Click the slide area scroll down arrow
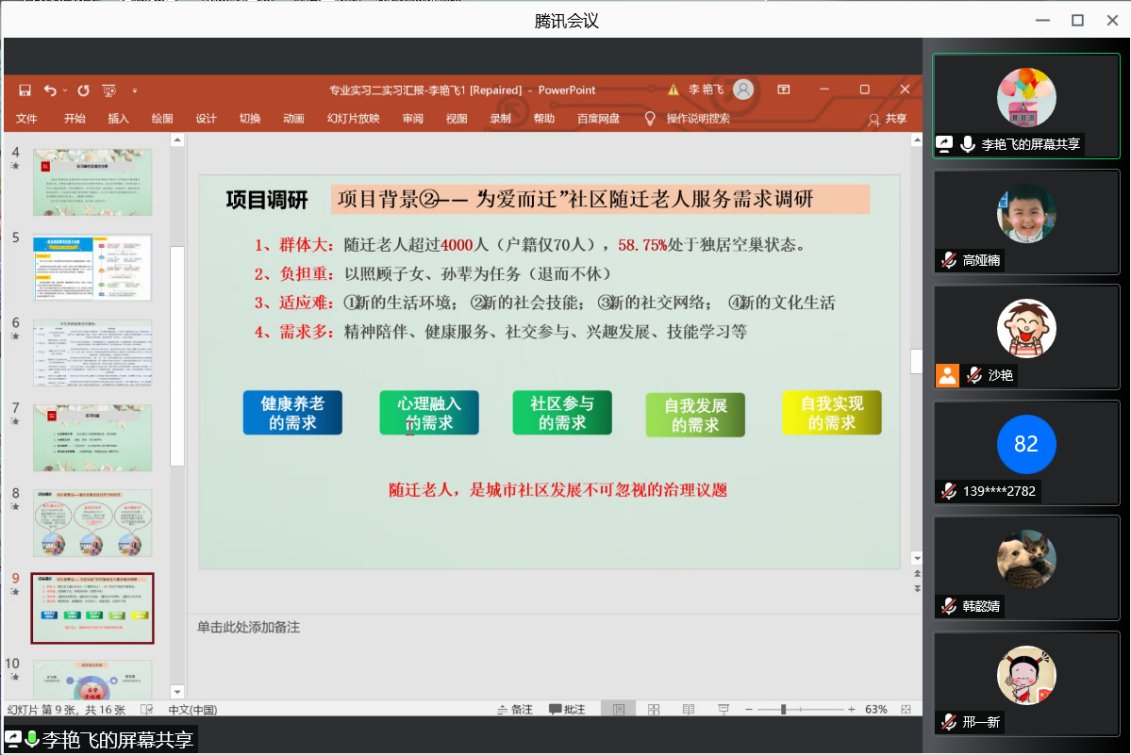The image size is (1131, 755). click(x=917, y=558)
